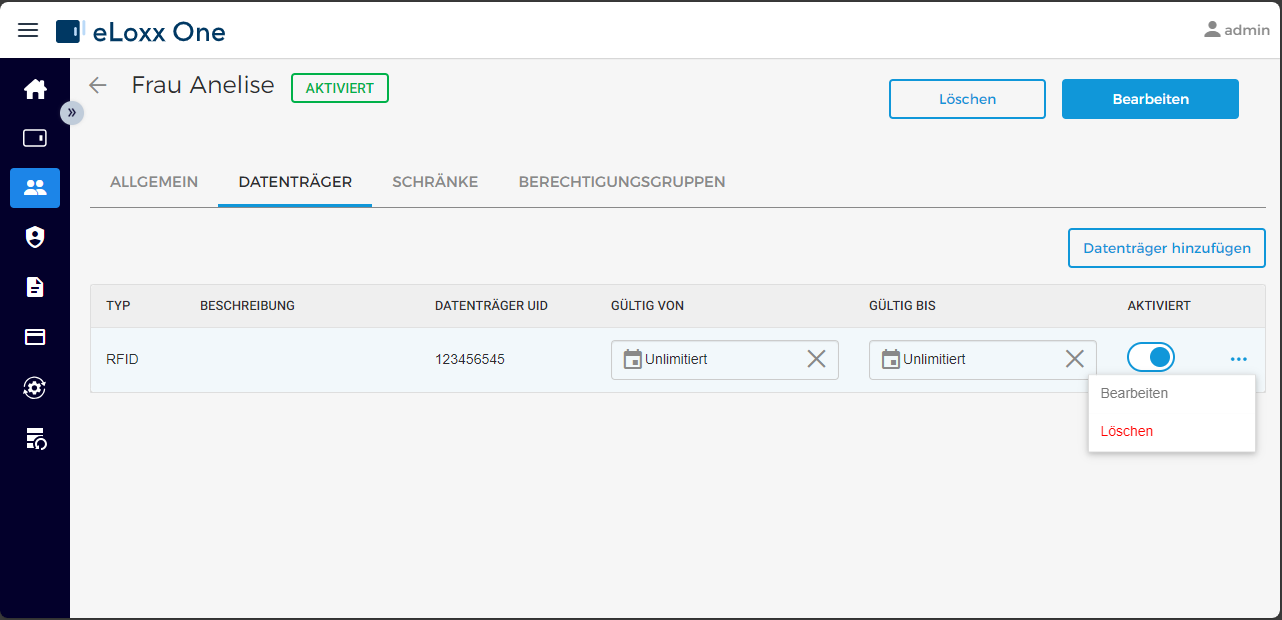Screen dimensions: 1282x620
Task: Select the UID 123456545 cell
Action: click(x=470, y=359)
